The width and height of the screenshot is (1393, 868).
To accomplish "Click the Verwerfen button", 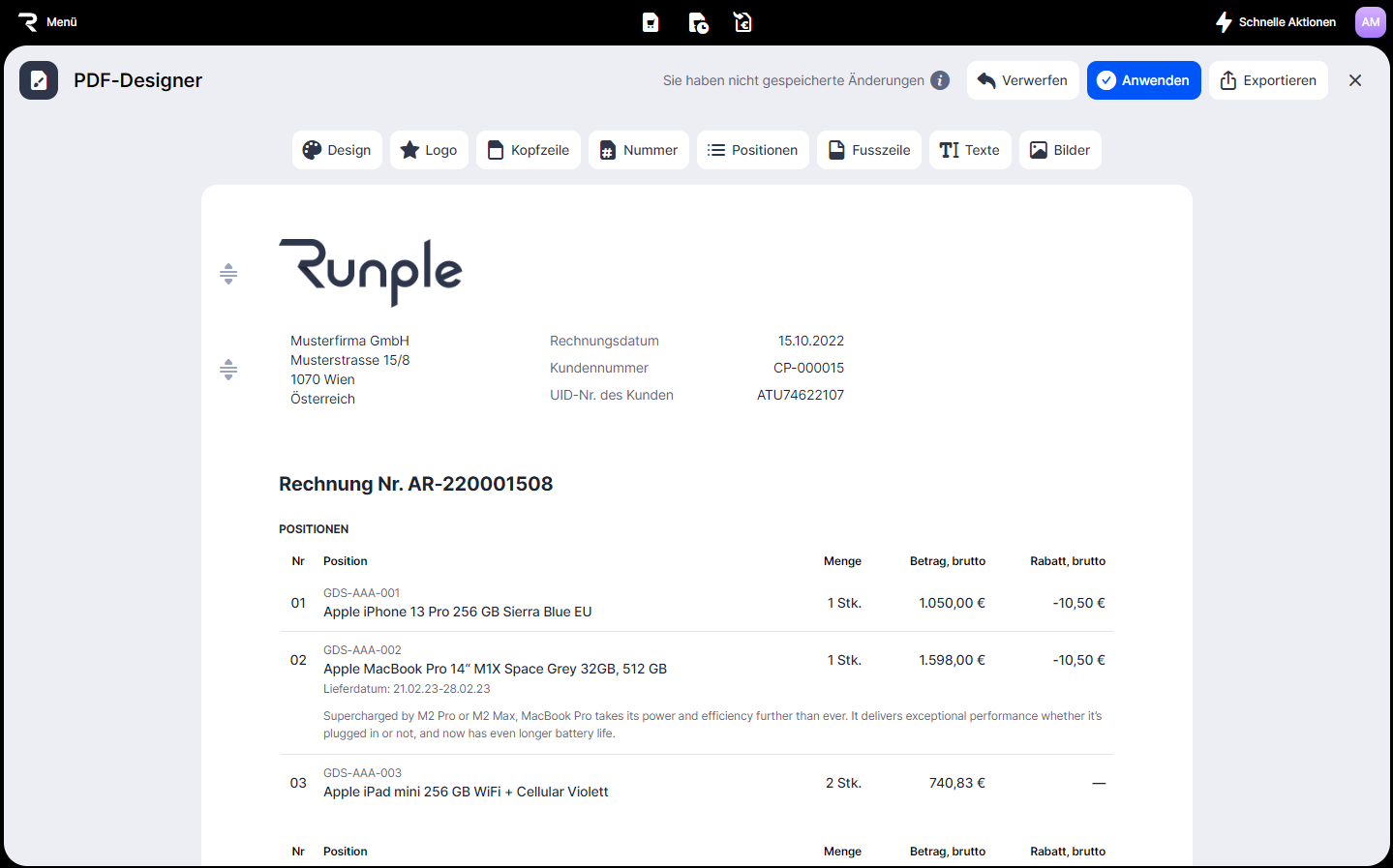I will (x=1022, y=80).
